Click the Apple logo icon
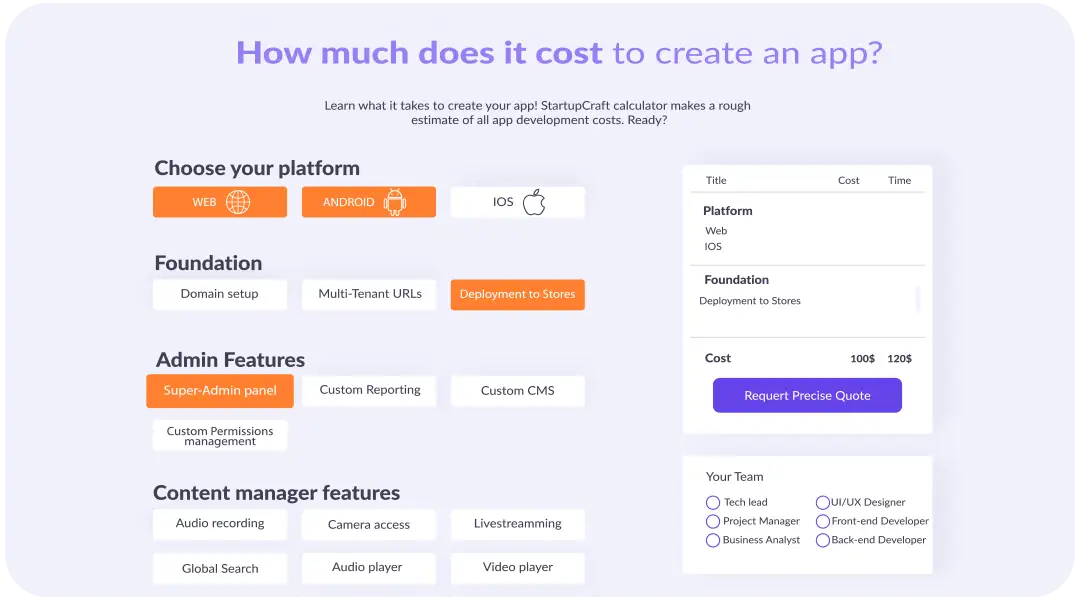The height and width of the screenshot is (600, 1080). coord(534,202)
